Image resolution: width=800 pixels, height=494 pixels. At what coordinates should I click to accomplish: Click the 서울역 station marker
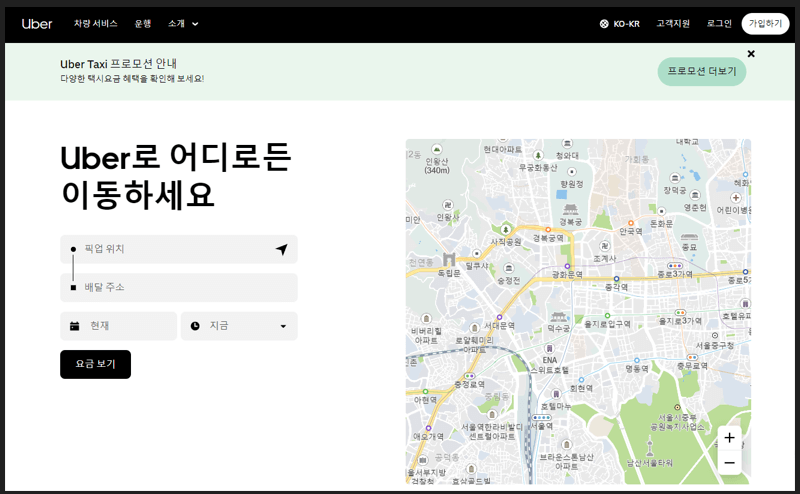[x=541, y=417]
